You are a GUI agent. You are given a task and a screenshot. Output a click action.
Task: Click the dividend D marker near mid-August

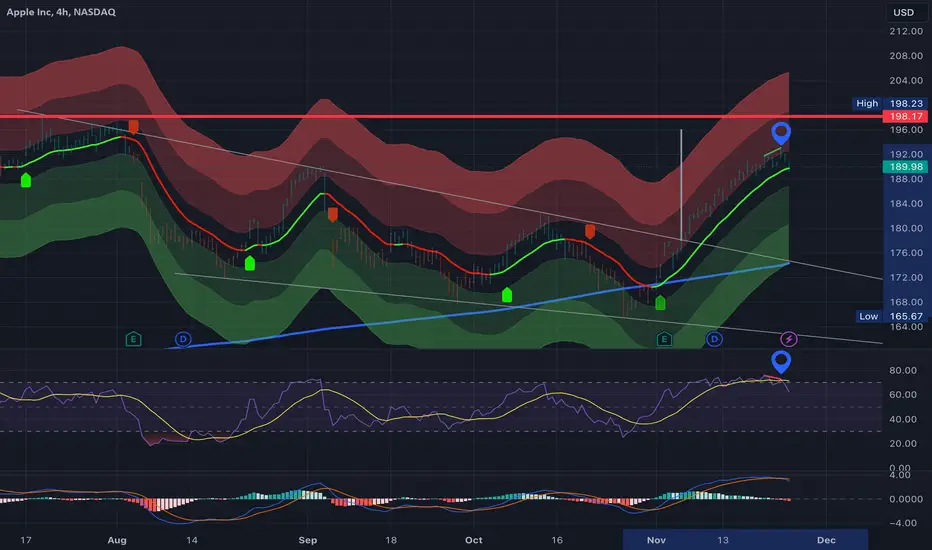[183, 340]
